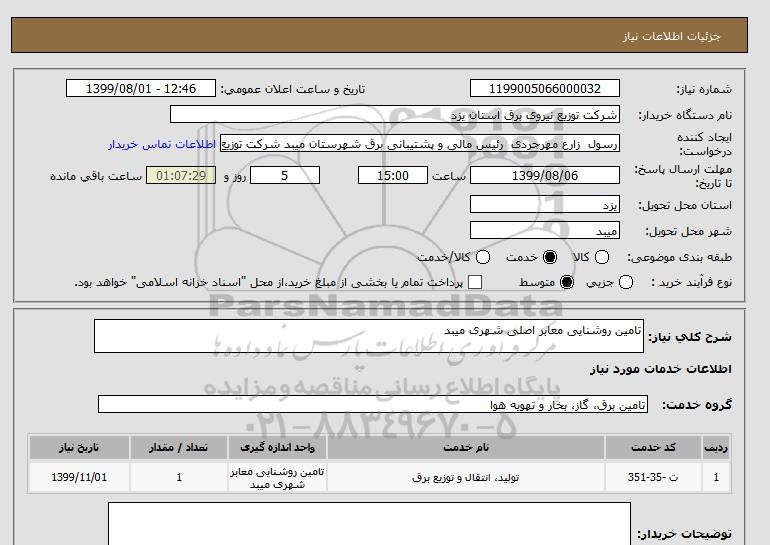Screen dimensions: 770x545
Task: Click the announcement date field 1399/08/01 - 12:46
Action: click(141, 88)
